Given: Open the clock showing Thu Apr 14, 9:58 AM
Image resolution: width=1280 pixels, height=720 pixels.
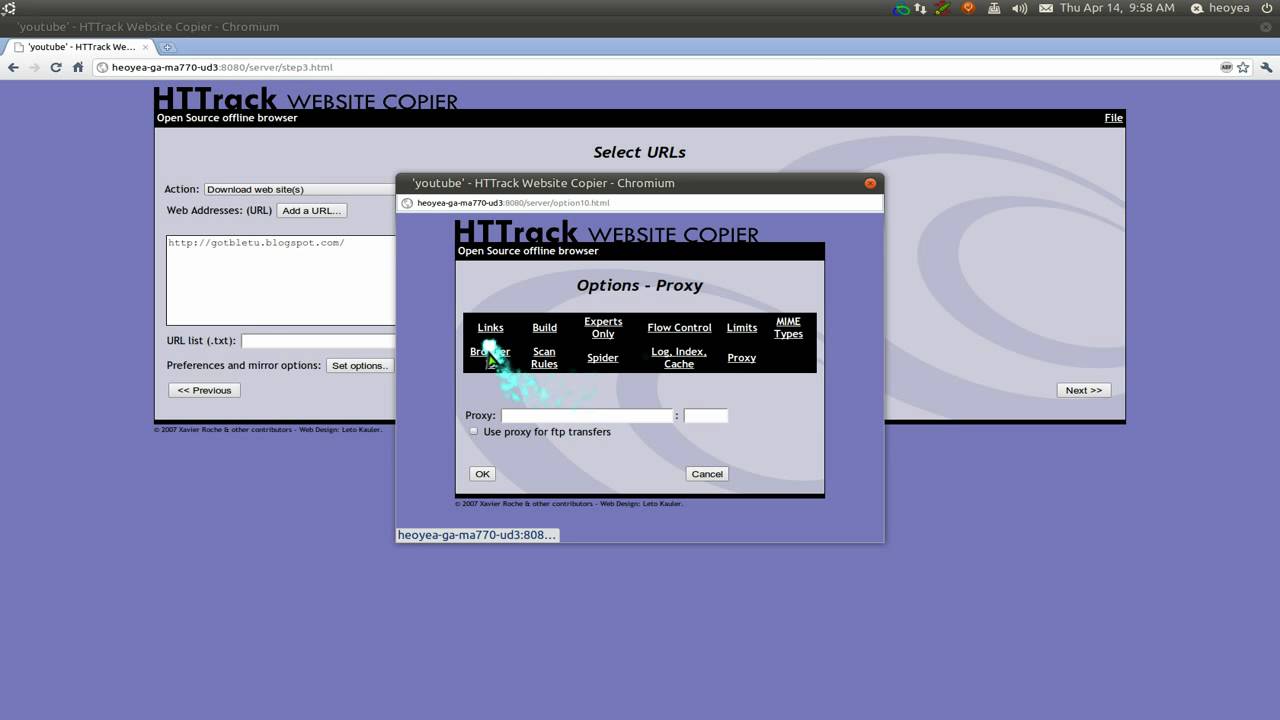Looking at the screenshot, I should [1117, 8].
